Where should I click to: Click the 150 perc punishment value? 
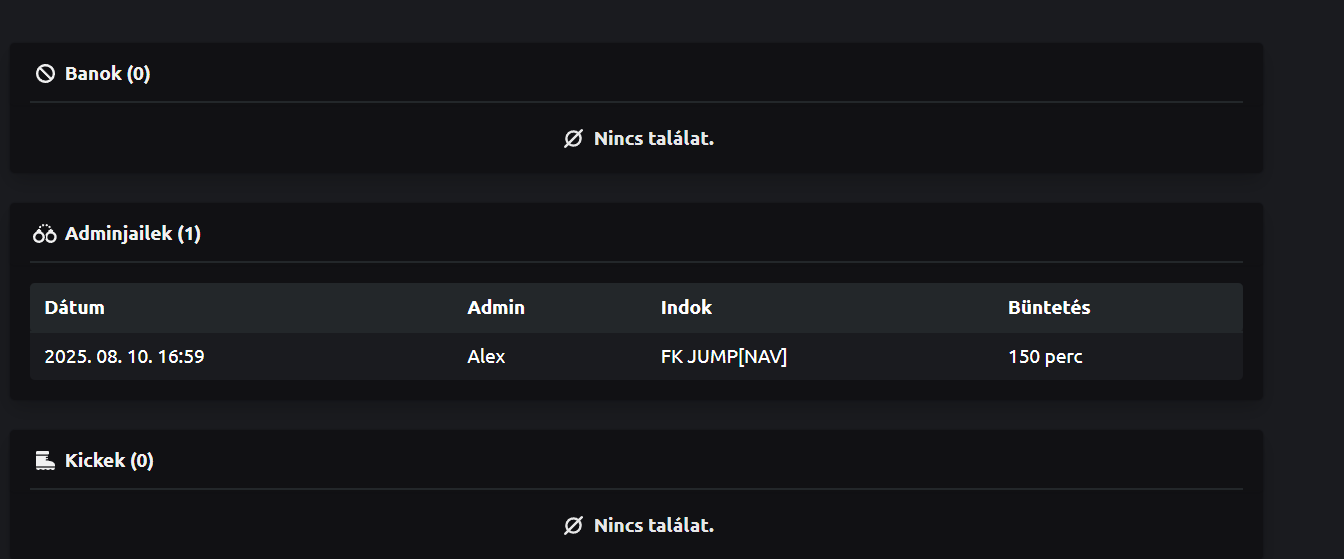click(1045, 356)
